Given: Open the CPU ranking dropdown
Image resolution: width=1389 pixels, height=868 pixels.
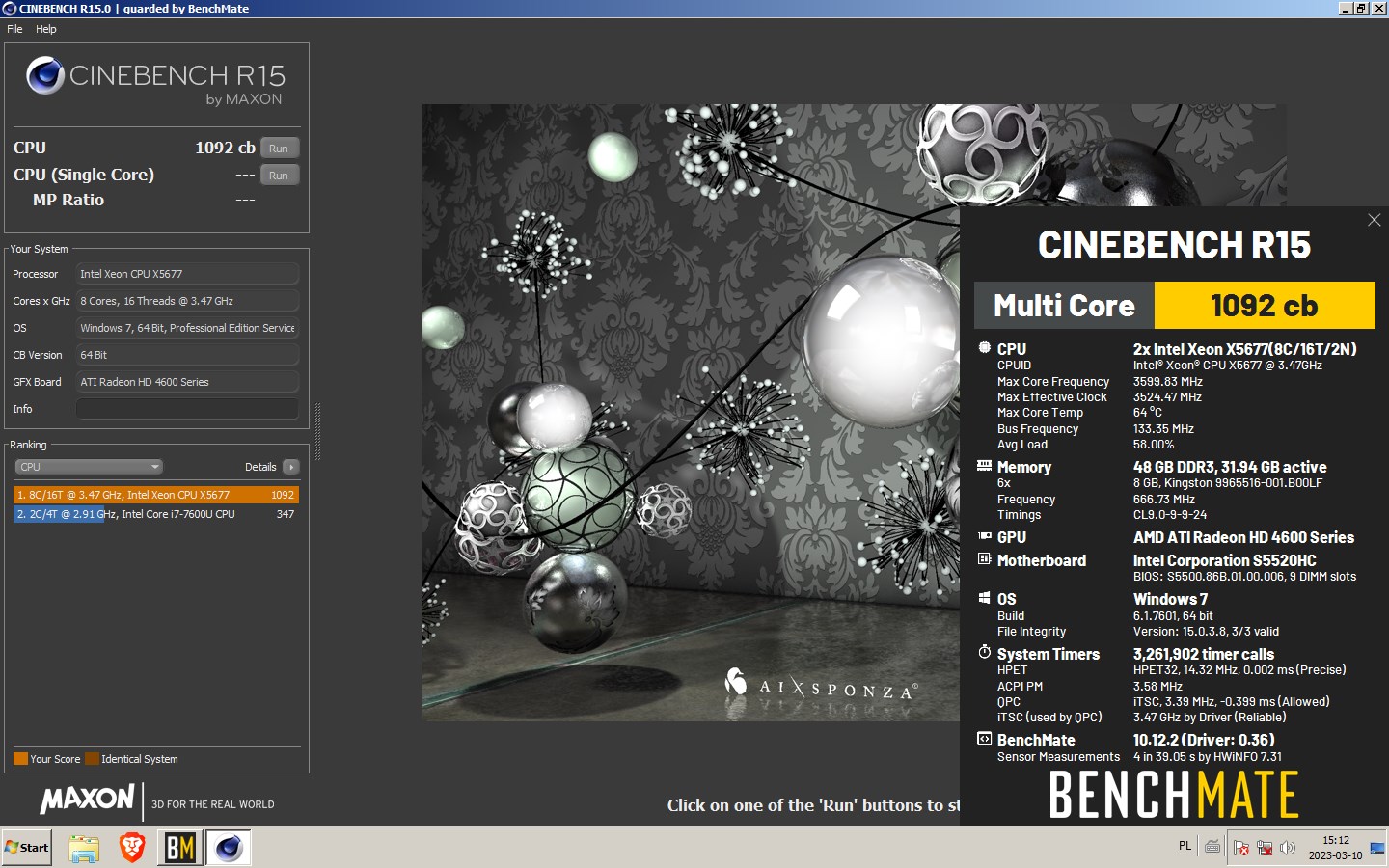Looking at the screenshot, I should point(88,467).
